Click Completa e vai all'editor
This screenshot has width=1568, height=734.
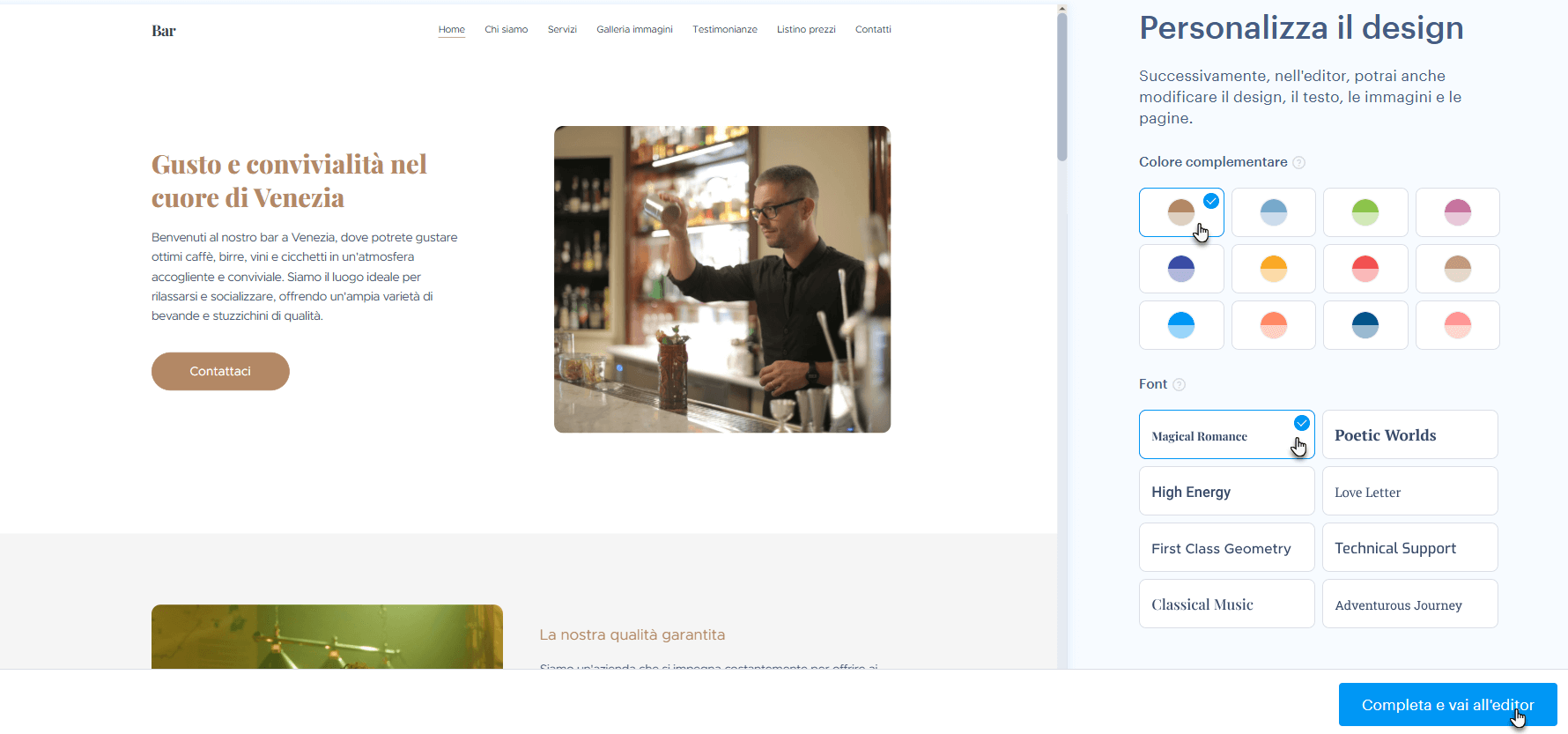pyautogui.click(x=1447, y=705)
